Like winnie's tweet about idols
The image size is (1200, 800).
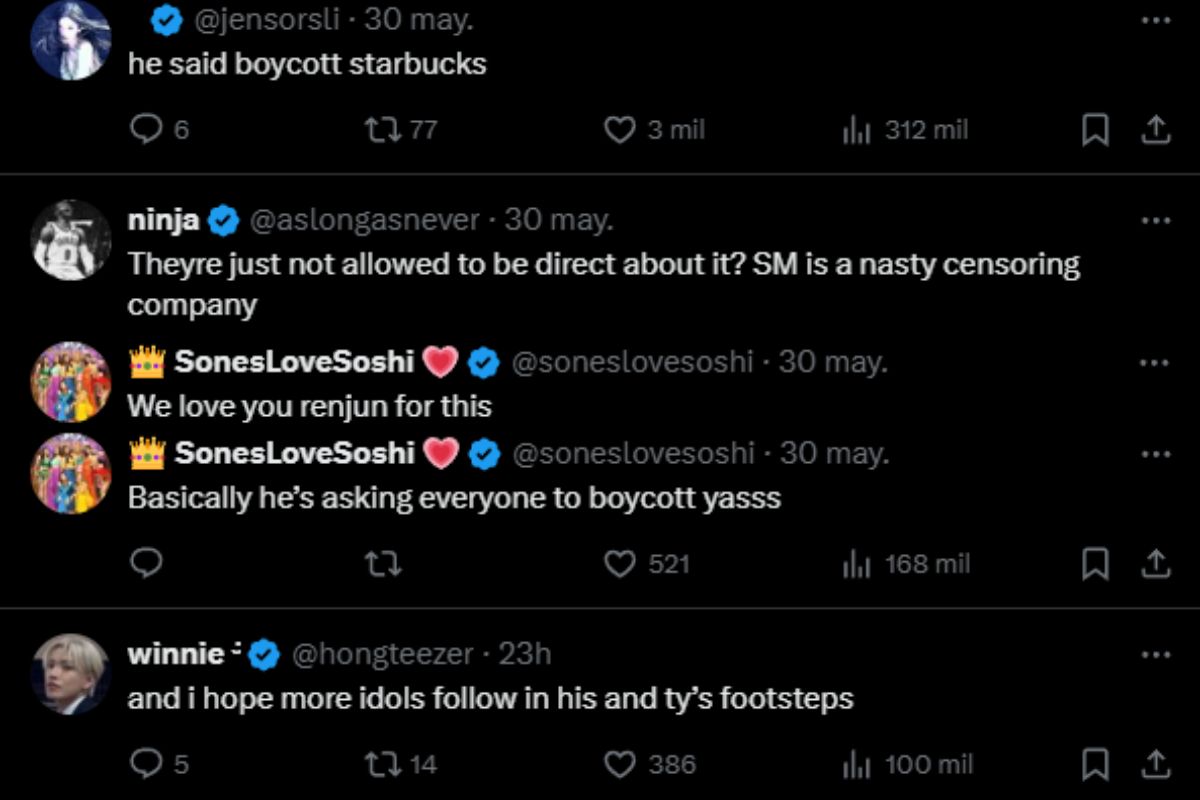click(620, 764)
